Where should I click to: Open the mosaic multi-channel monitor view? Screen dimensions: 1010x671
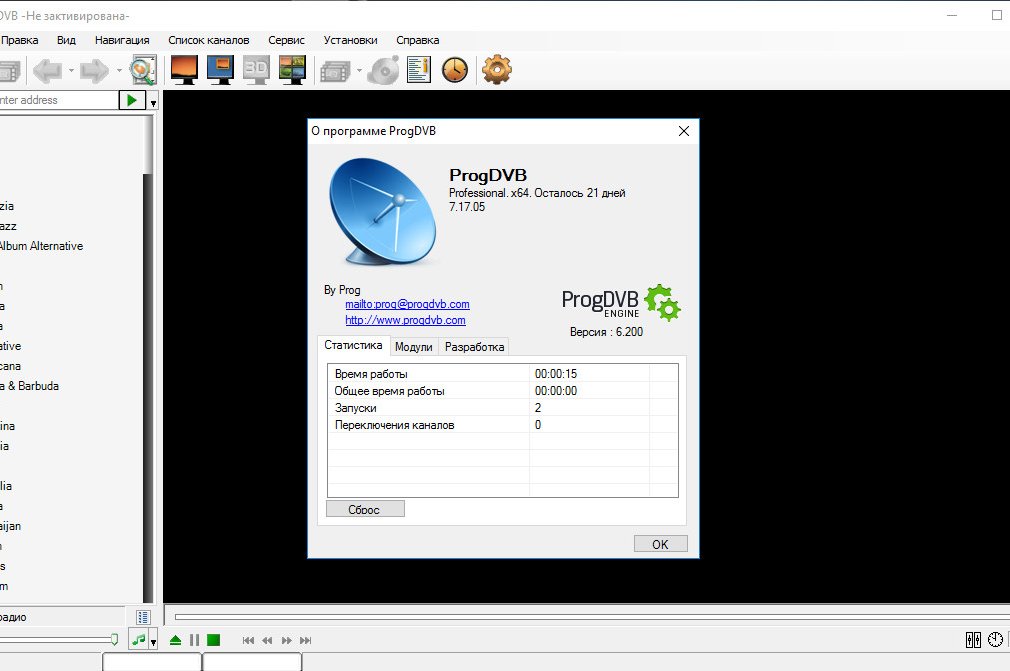292,70
